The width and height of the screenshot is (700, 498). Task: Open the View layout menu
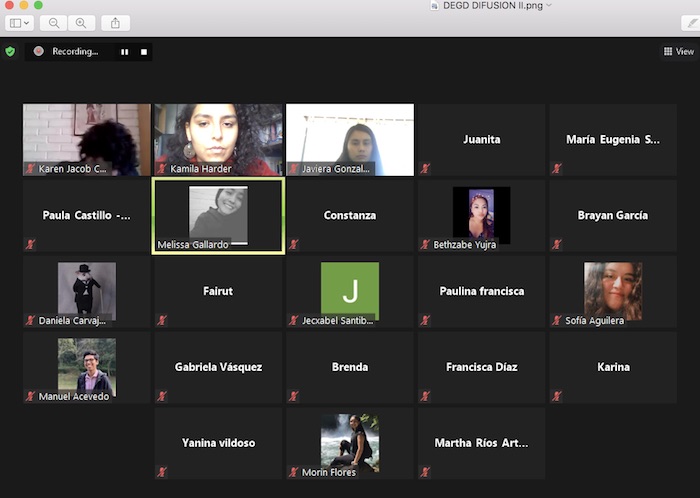pyautogui.click(x=678, y=51)
